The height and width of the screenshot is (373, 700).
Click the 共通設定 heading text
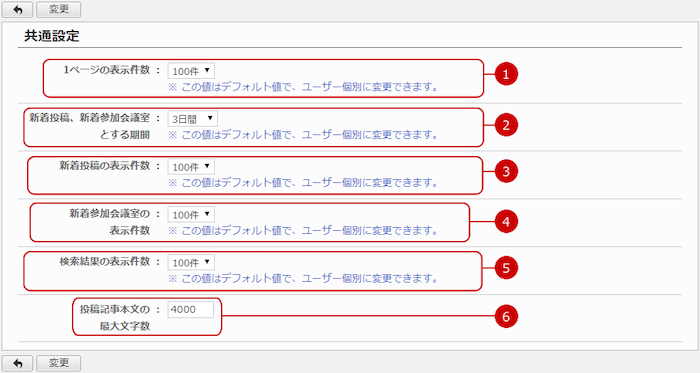pyautogui.click(x=52, y=36)
